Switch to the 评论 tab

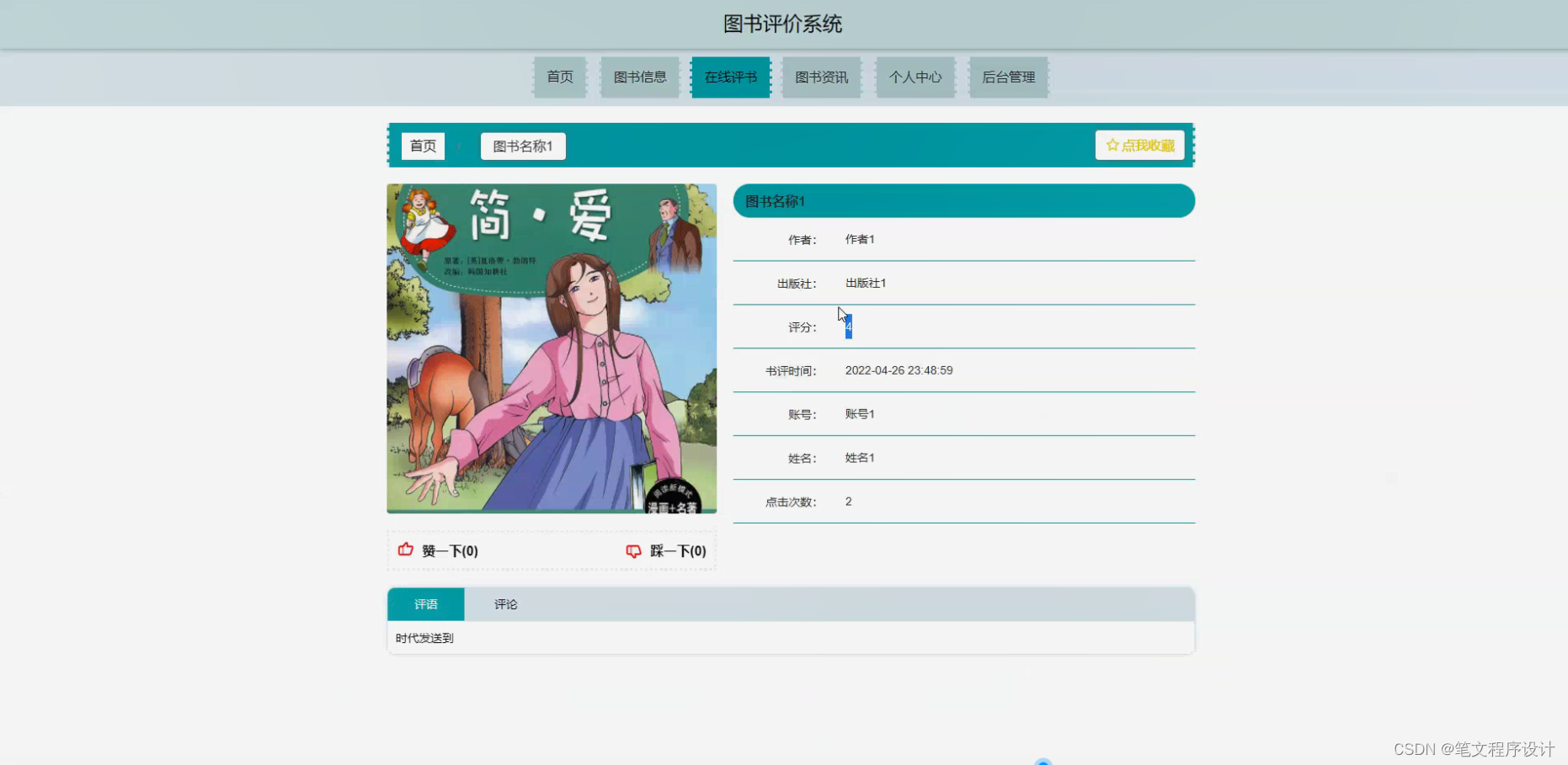pyautogui.click(x=506, y=604)
